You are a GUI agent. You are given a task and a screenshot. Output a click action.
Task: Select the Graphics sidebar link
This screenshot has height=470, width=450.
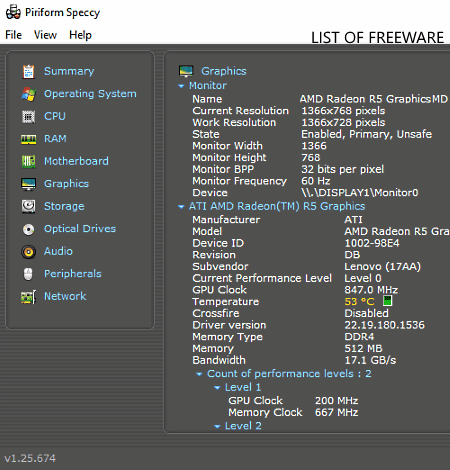click(x=66, y=184)
